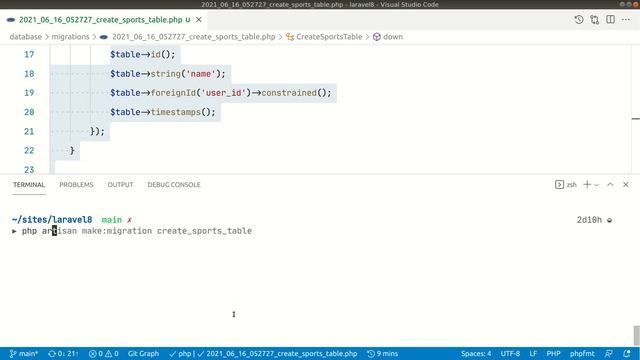Click the '9 mins' time tracker status item
The height and width of the screenshot is (360, 640).
point(382,353)
